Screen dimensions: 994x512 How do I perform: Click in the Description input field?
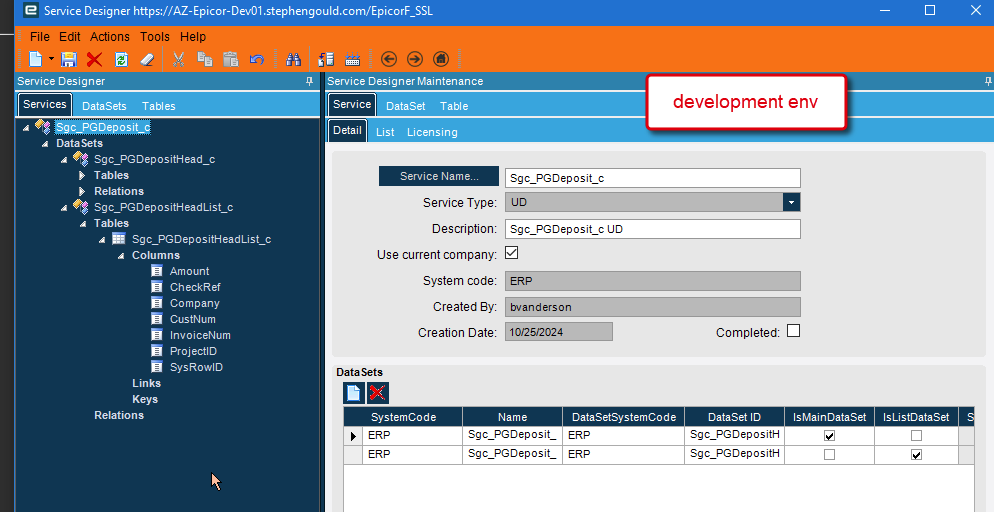(653, 229)
